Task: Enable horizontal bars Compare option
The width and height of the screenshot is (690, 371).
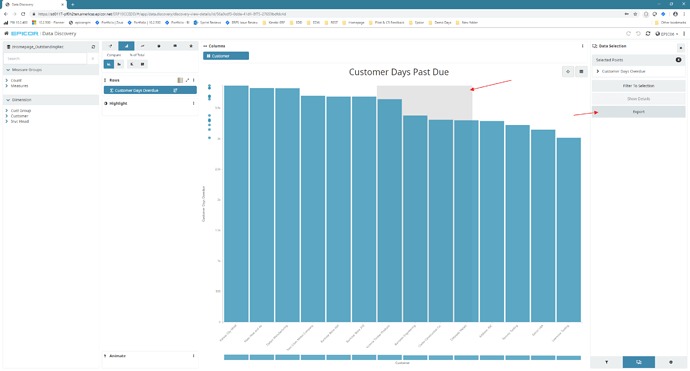Action: point(119,64)
